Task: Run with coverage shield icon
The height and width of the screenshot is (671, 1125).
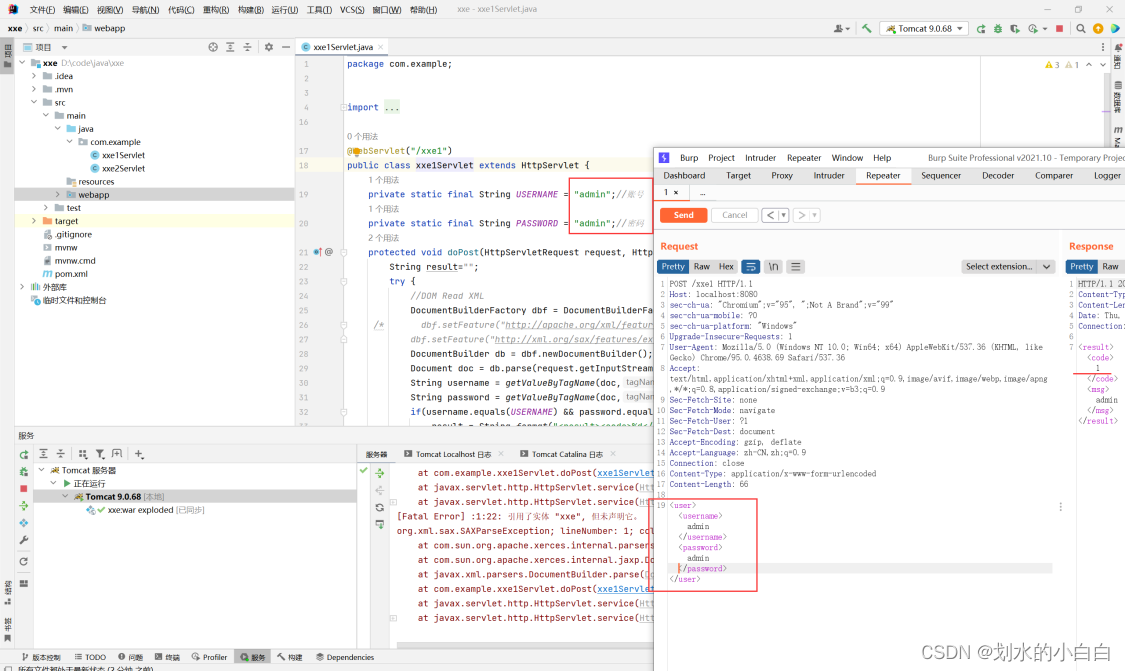Action: click(1015, 29)
